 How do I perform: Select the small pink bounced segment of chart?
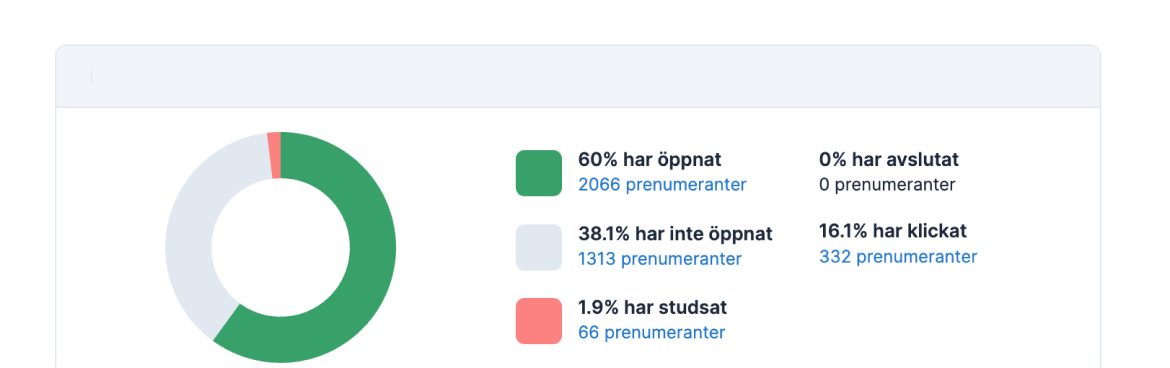[274, 155]
